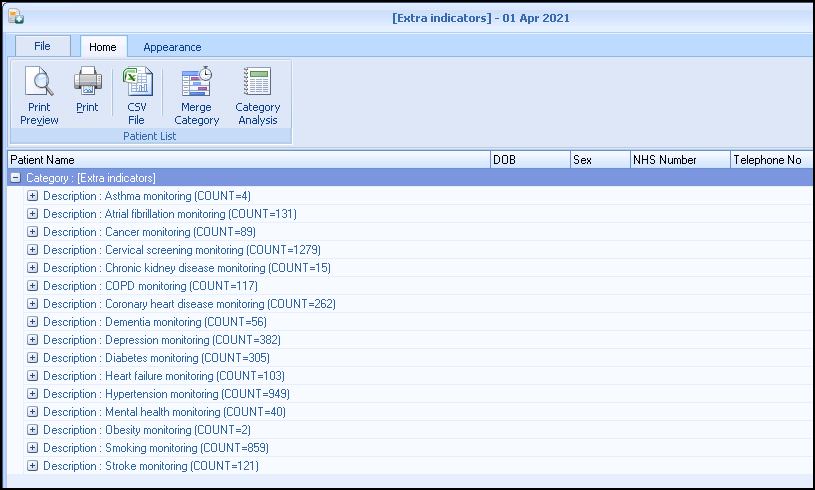Select the Diabetes monitoring row

[x=150, y=358]
